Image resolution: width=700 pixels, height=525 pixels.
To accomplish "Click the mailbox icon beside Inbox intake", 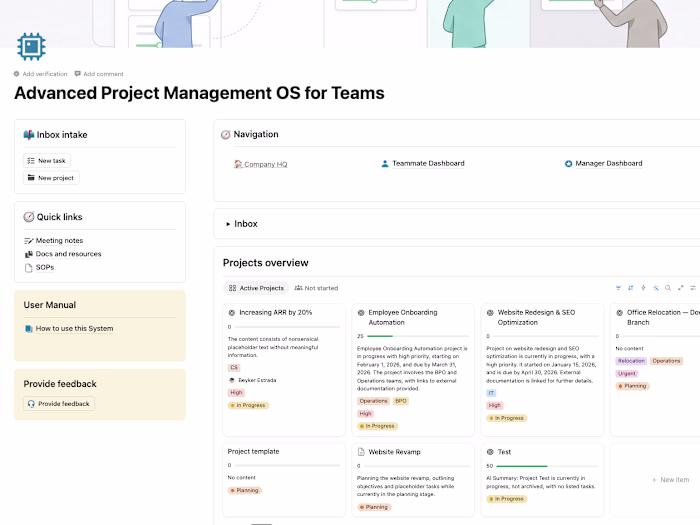I will (x=29, y=135).
